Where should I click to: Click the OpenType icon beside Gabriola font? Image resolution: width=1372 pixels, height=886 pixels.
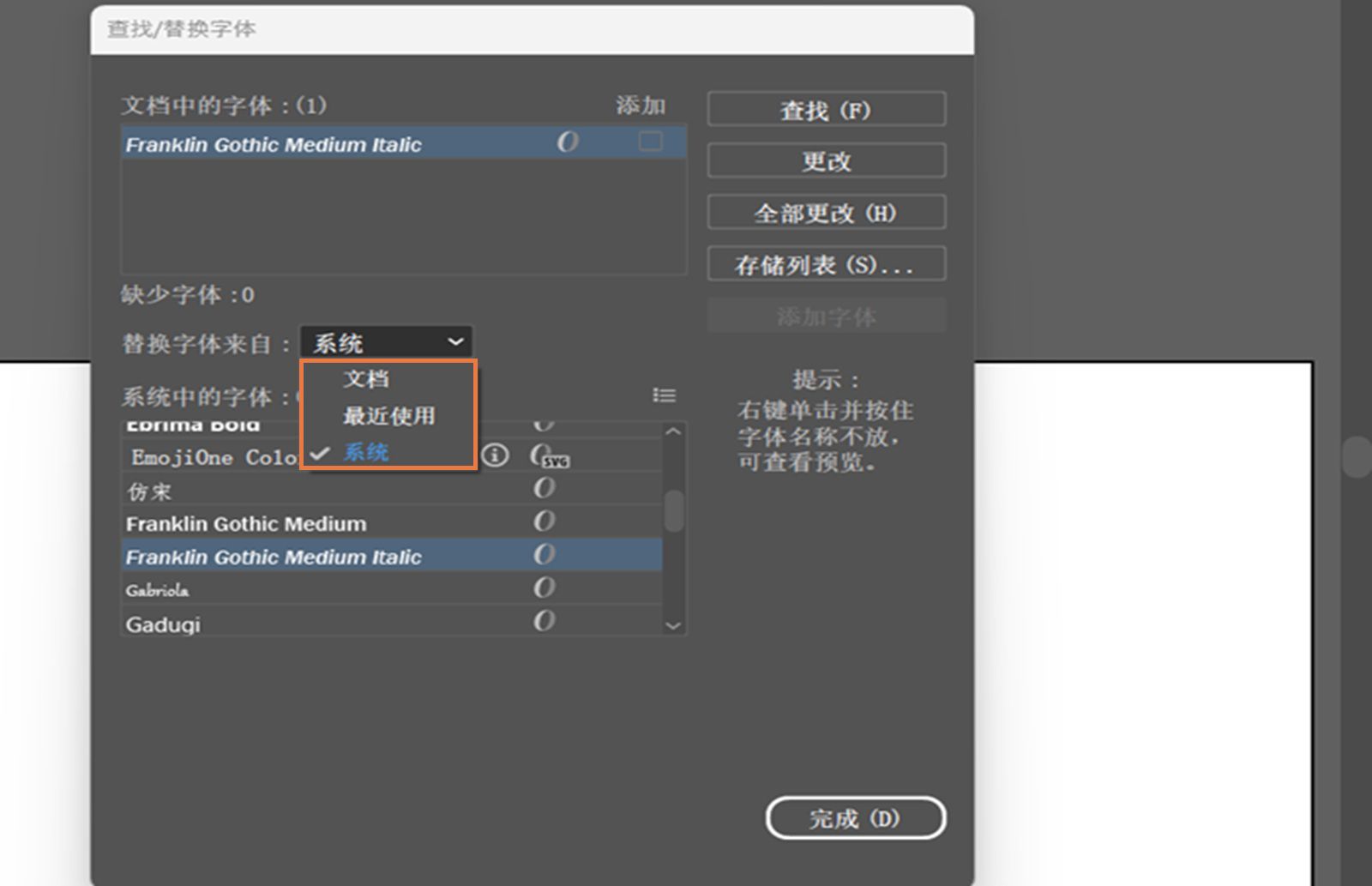point(545,588)
